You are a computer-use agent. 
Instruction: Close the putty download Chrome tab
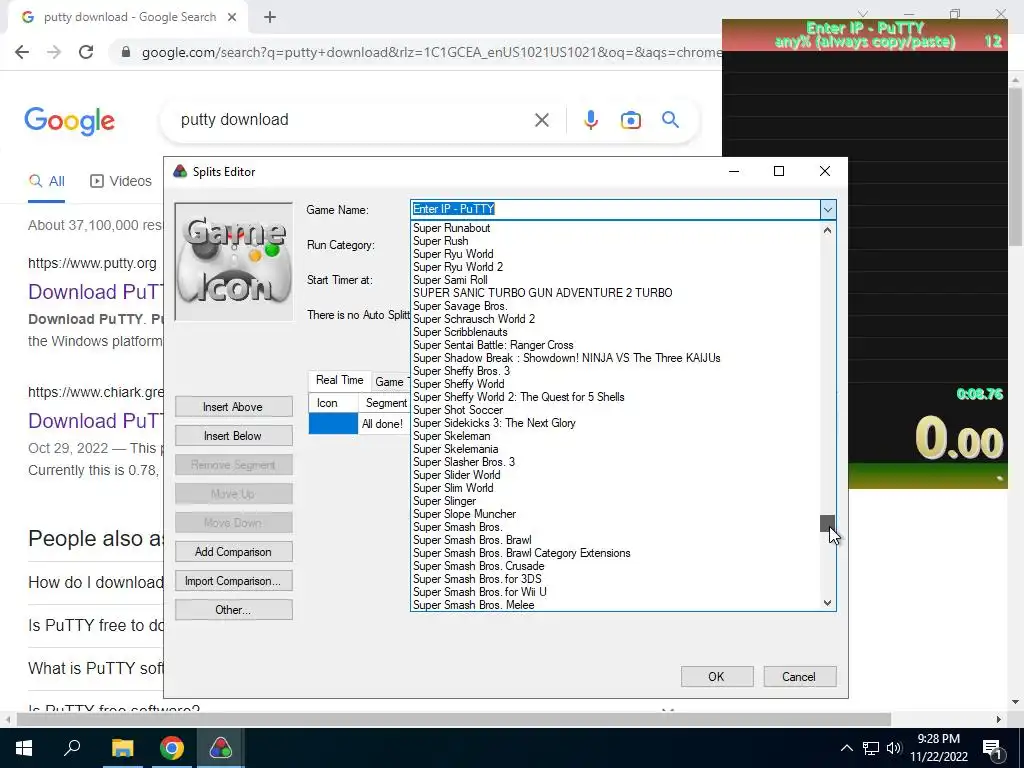coord(232,18)
